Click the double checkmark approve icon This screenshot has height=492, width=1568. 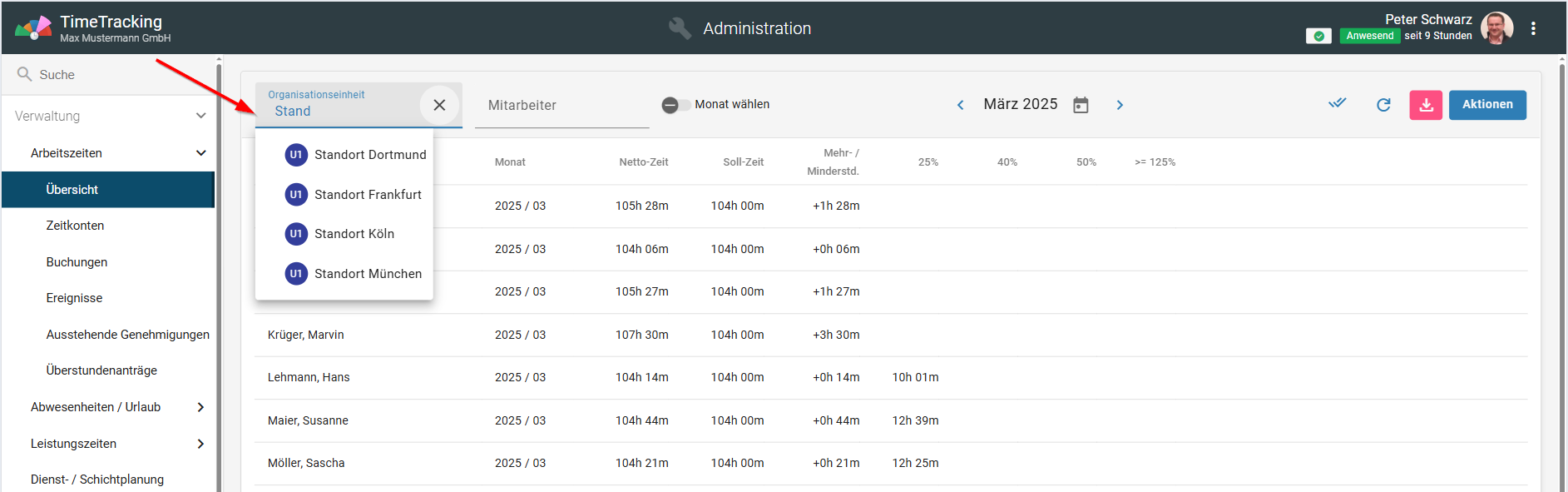pos(1337,104)
